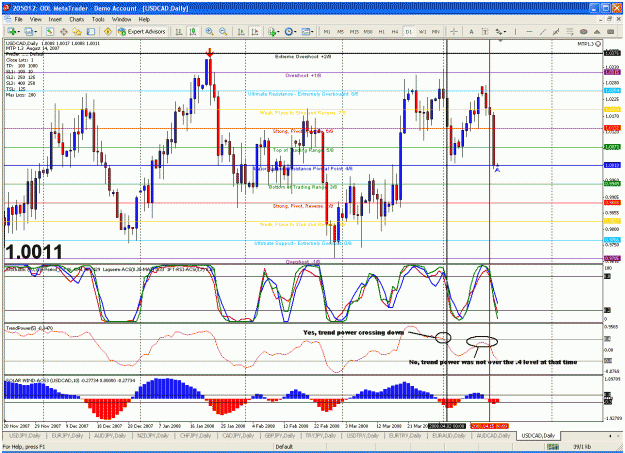Select the Equidistant Channel tool
Screen dimensions: 625x453
coord(556,32)
